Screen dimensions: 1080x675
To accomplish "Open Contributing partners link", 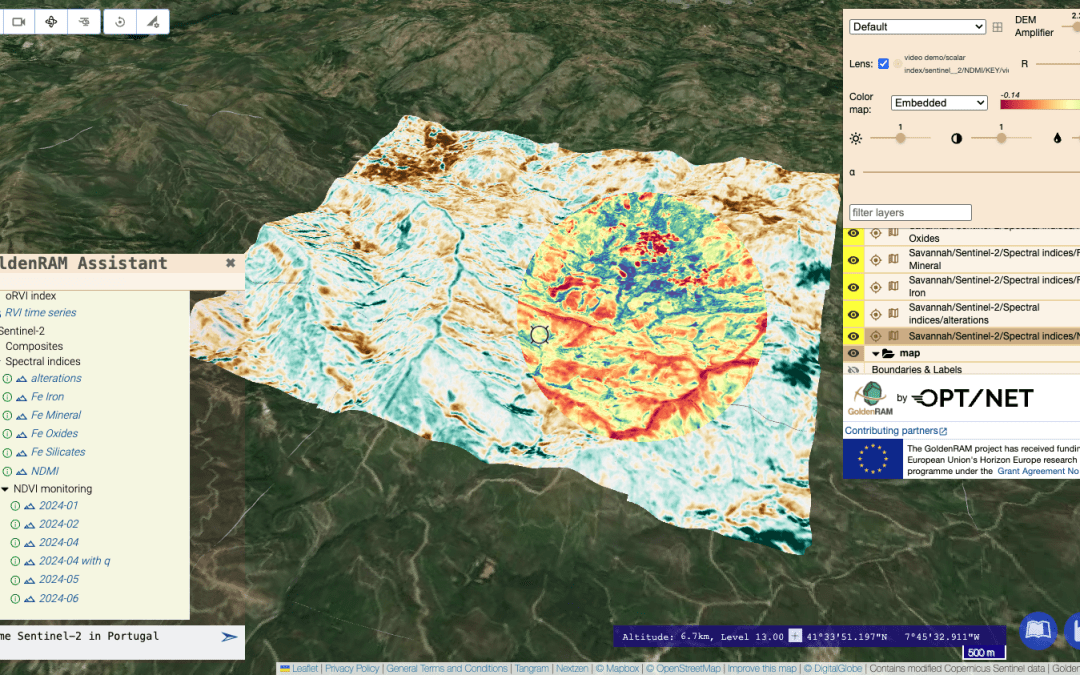I will [x=895, y=430].
